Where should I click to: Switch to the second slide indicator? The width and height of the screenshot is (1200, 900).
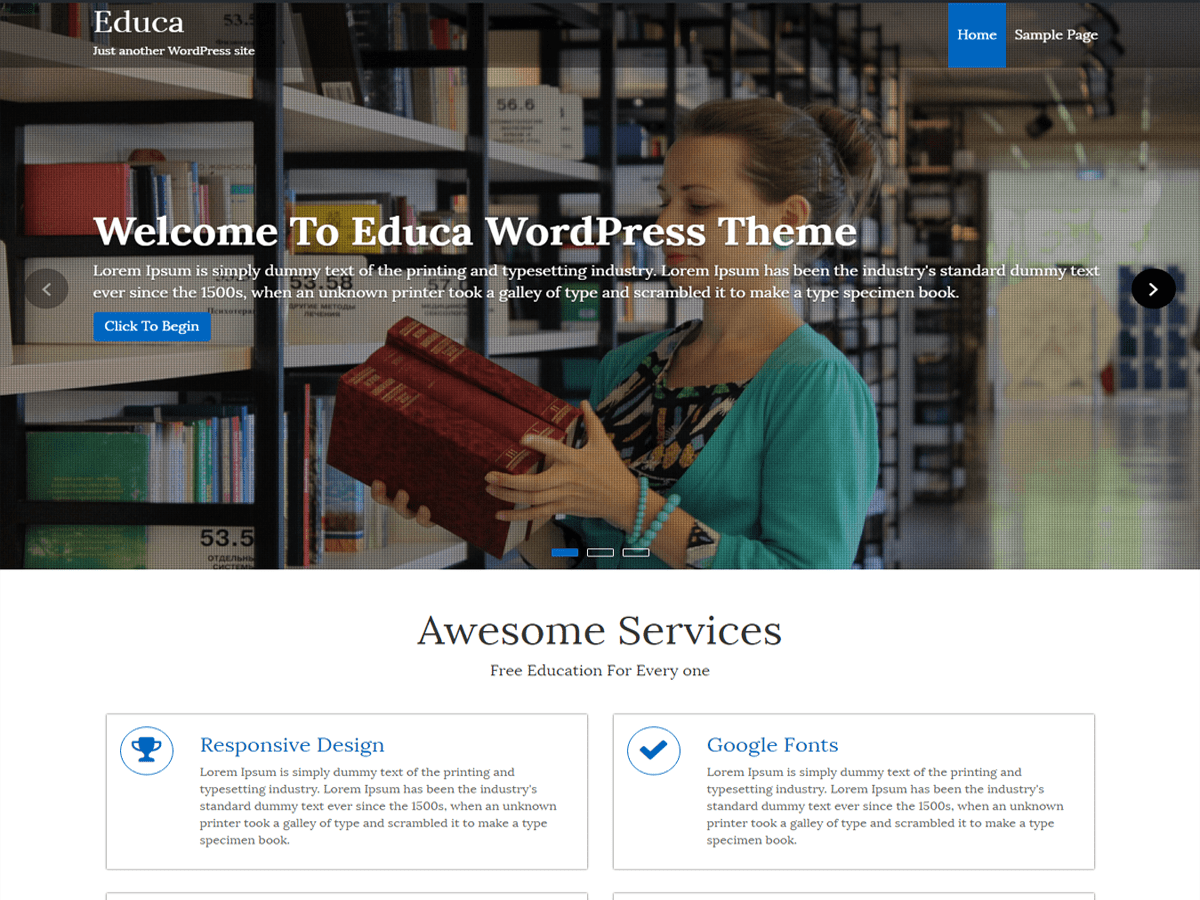pyautogui.click(x=600, y=552)
